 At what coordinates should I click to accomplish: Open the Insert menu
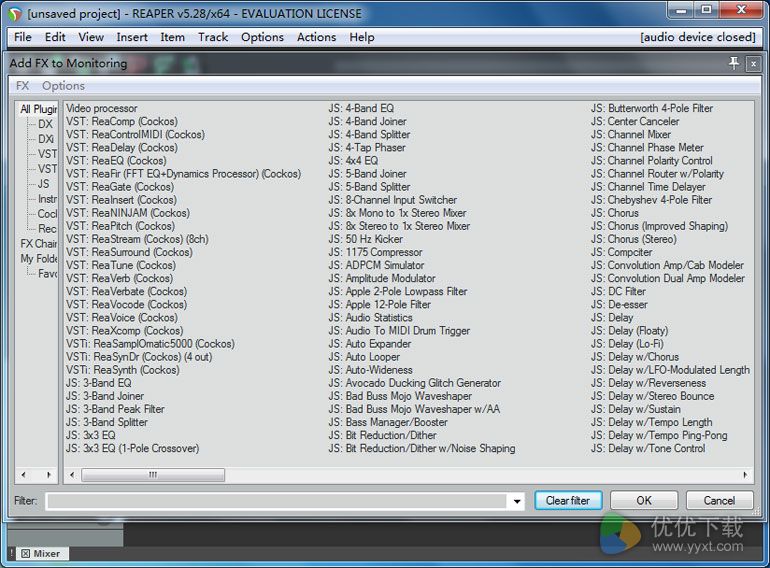[132, 37]
